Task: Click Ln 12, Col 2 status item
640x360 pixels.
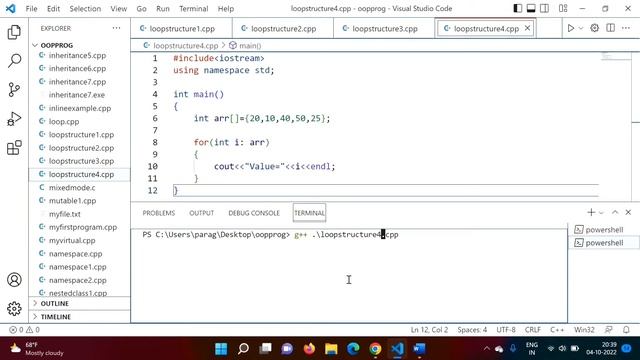Action: [429, 330]
